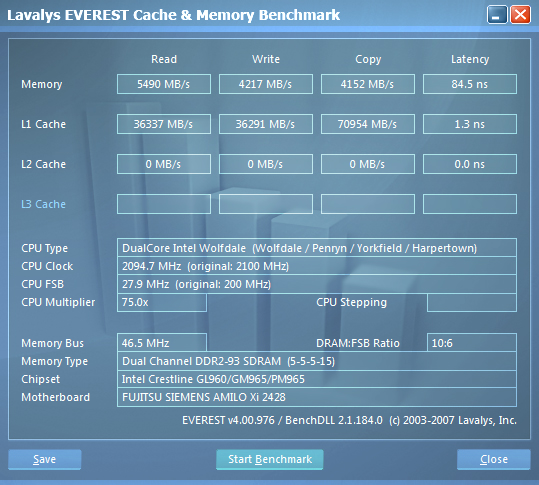Click the CPU Stepping label
The image size is (539, 485).
tap(351, 302)
